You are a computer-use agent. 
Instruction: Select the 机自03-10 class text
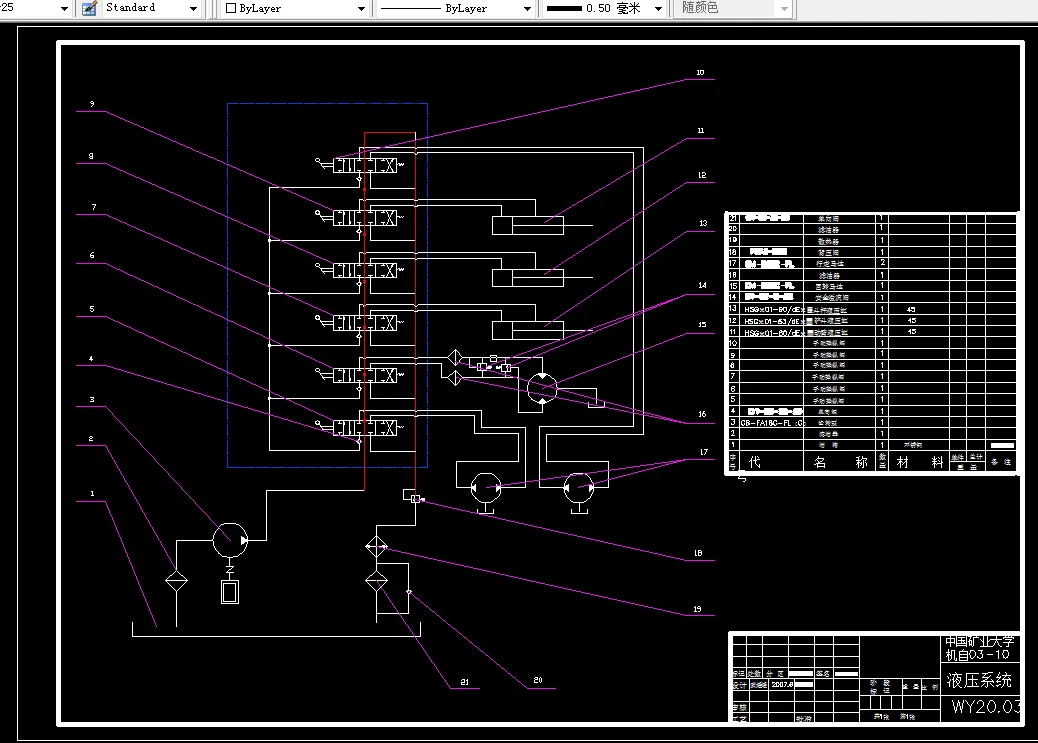point(978,655)
